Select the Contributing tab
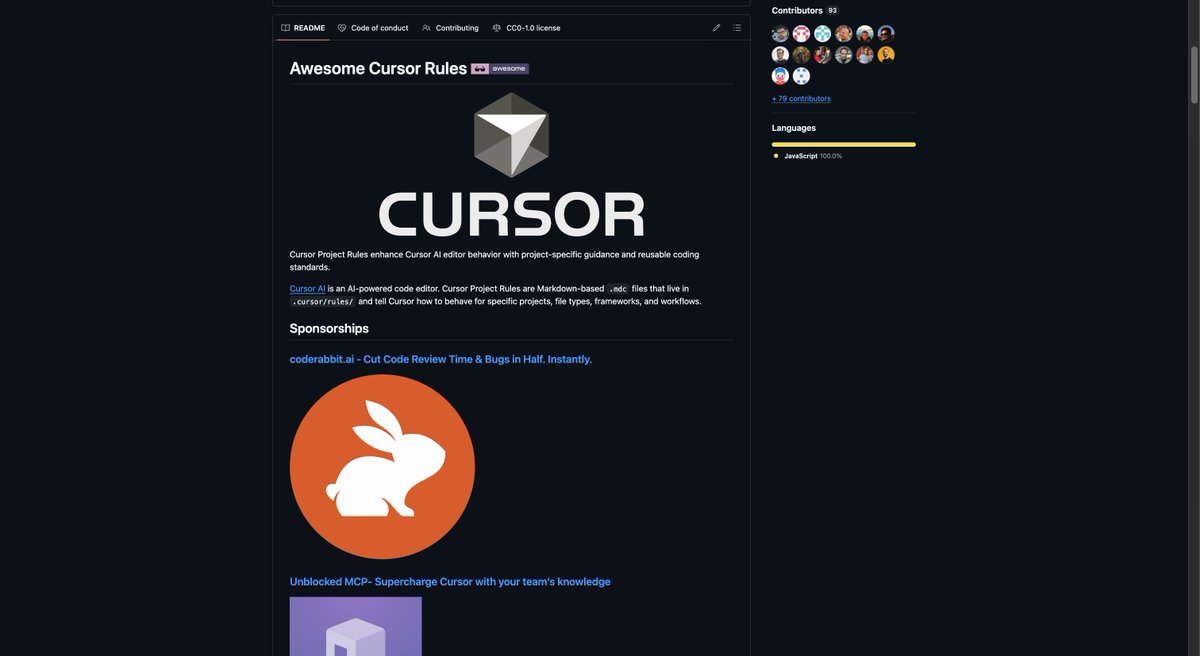The height and width of the screenshot is (656, 1200). (x=450, y=28)
